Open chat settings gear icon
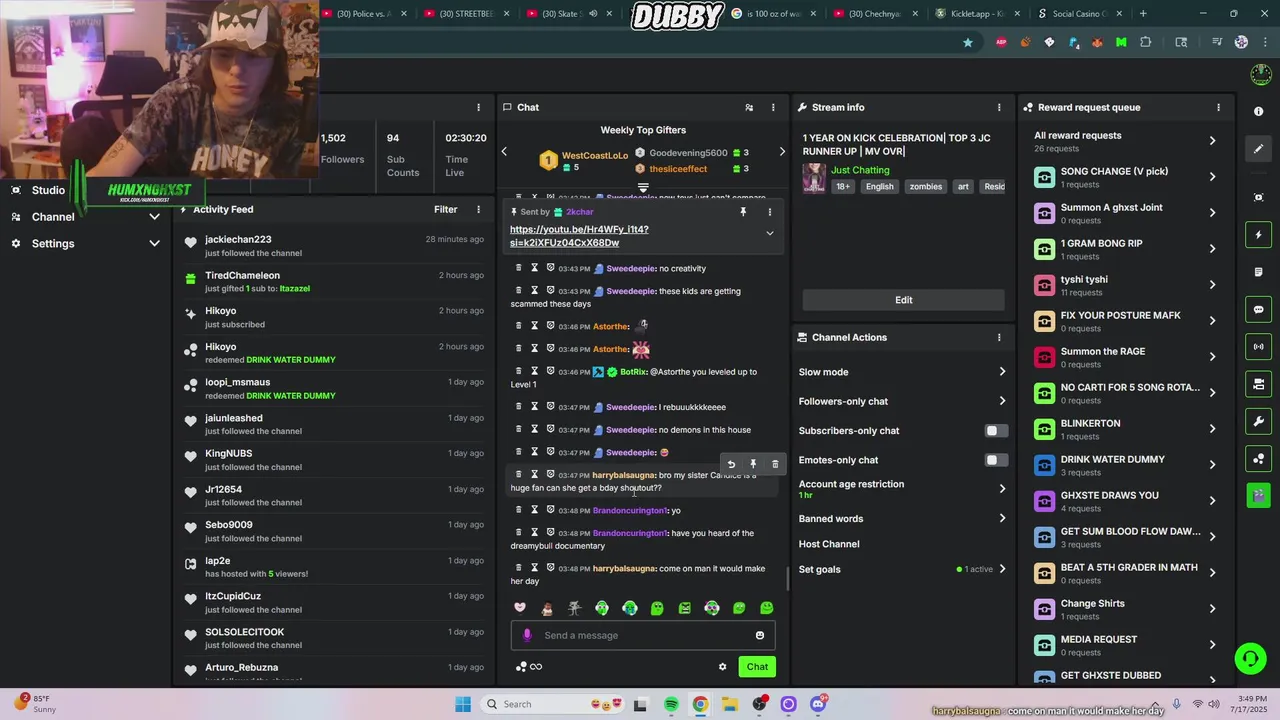 (723, 667)
